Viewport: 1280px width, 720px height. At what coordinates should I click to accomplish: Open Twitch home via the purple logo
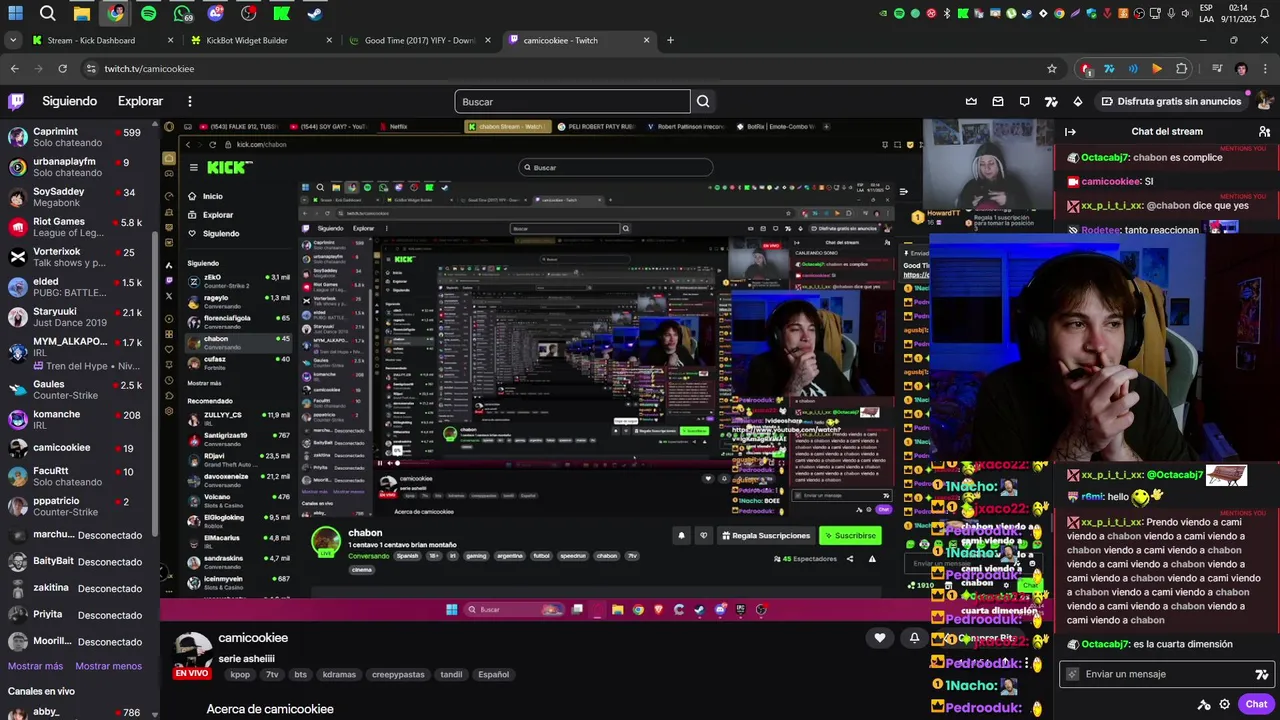[16, 101]
